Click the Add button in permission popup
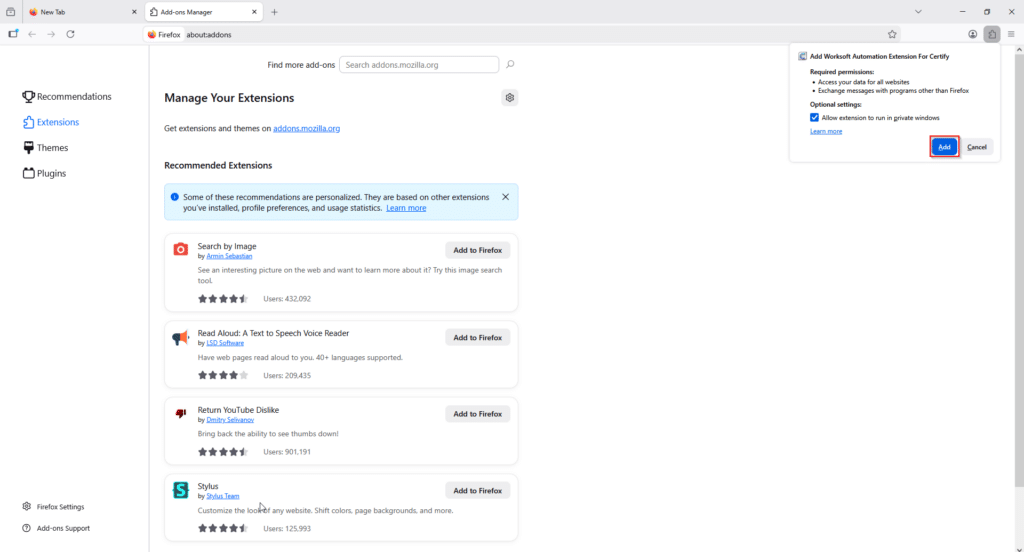The image size is (1024, 552). (x=944, y=147)
